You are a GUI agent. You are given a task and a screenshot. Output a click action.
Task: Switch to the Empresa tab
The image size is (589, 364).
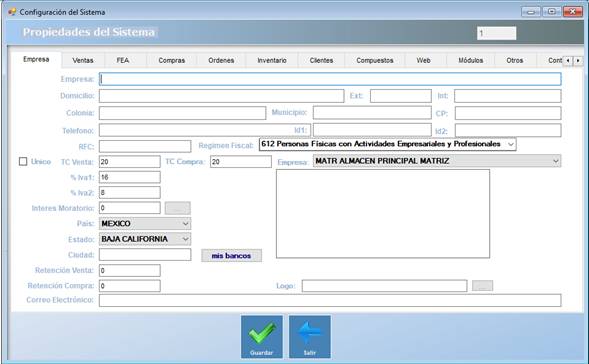pos(36,59)
